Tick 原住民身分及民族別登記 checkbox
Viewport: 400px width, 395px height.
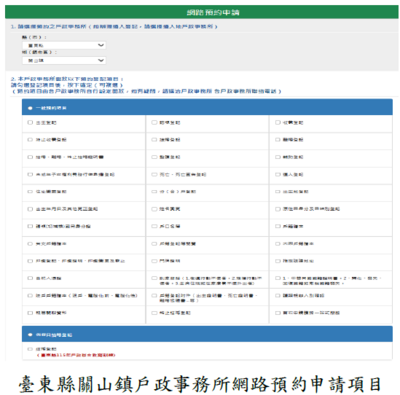[x=278, y=209]
